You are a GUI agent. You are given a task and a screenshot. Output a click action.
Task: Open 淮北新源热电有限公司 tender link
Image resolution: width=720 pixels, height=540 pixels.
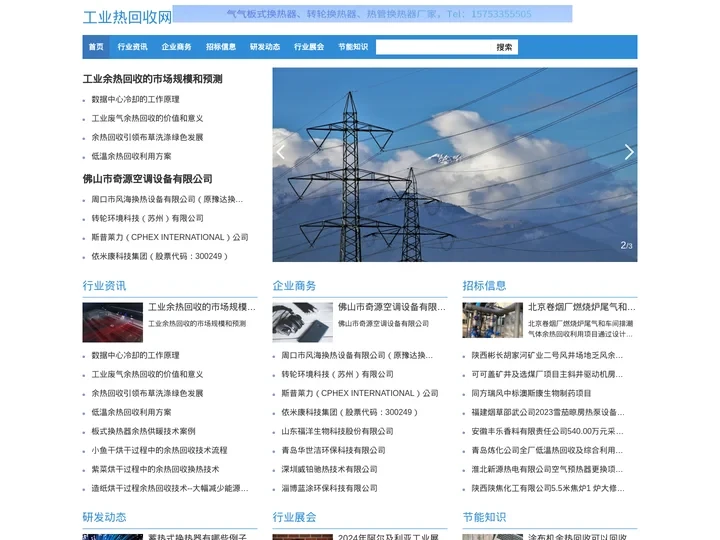[x=547, y=469]
